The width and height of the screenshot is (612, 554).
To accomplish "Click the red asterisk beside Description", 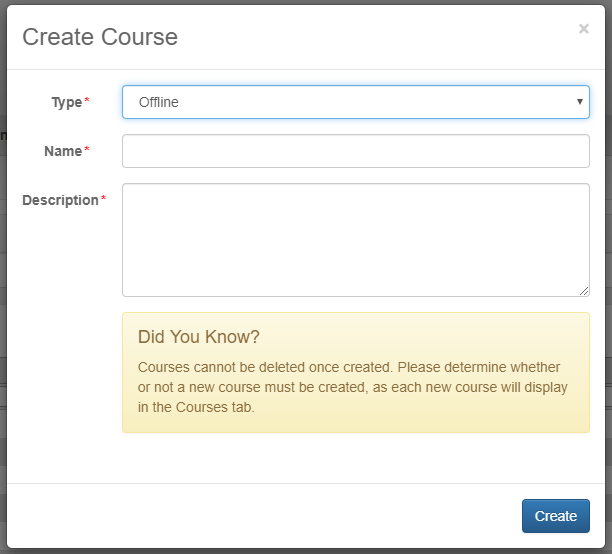I will 103,198.
